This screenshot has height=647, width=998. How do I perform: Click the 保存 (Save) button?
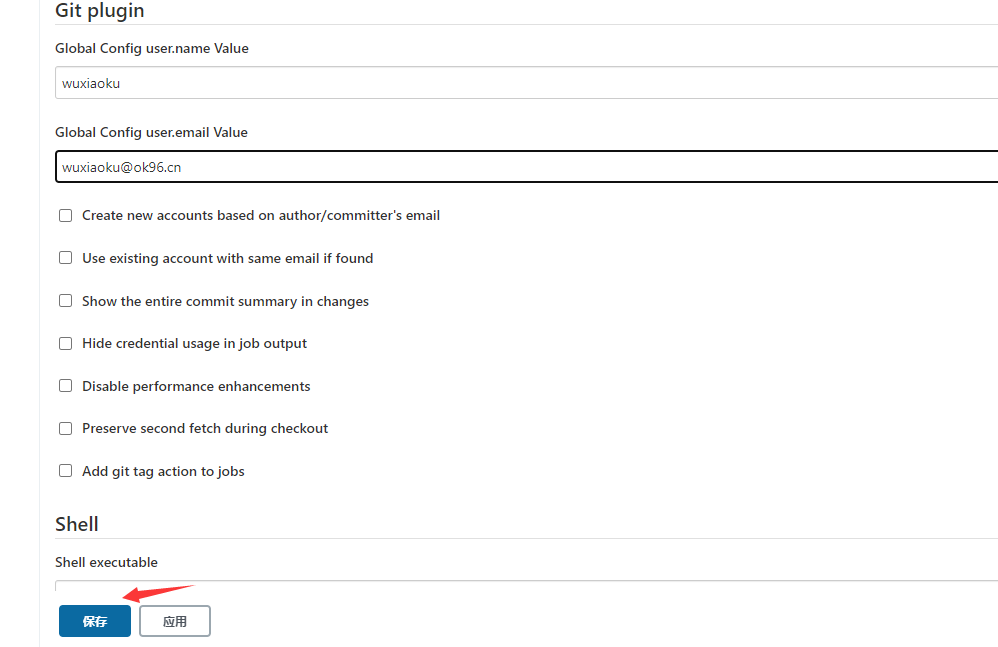(x=95, y=621)
